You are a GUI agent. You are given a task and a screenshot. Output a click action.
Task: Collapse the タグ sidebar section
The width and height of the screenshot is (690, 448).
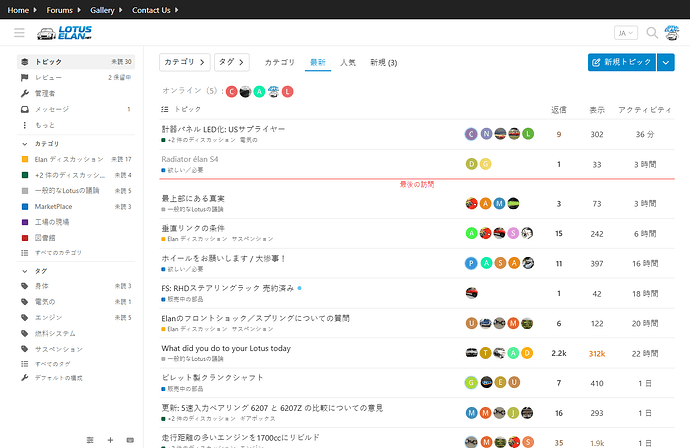point(25,272)
